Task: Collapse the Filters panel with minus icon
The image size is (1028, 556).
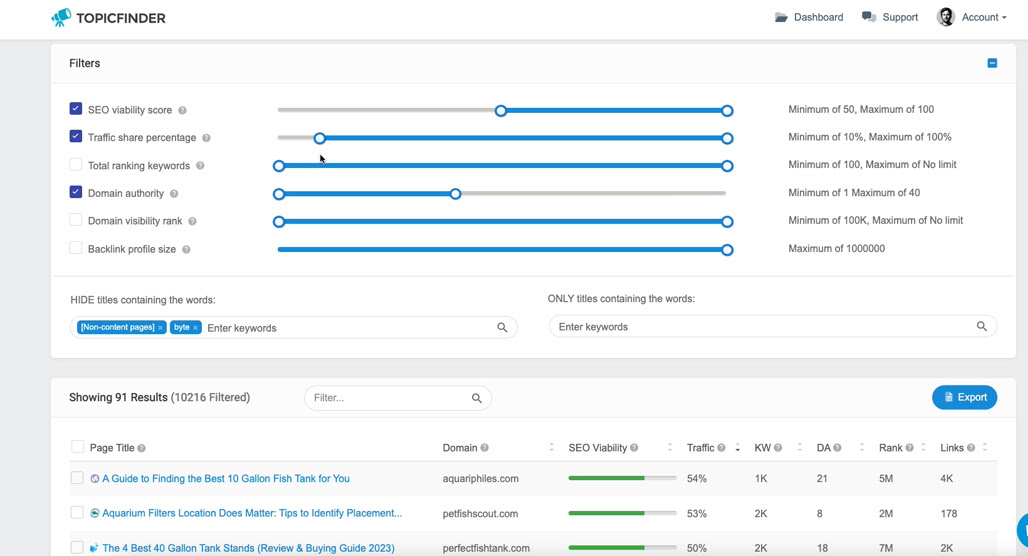Action: click(992, 63)
